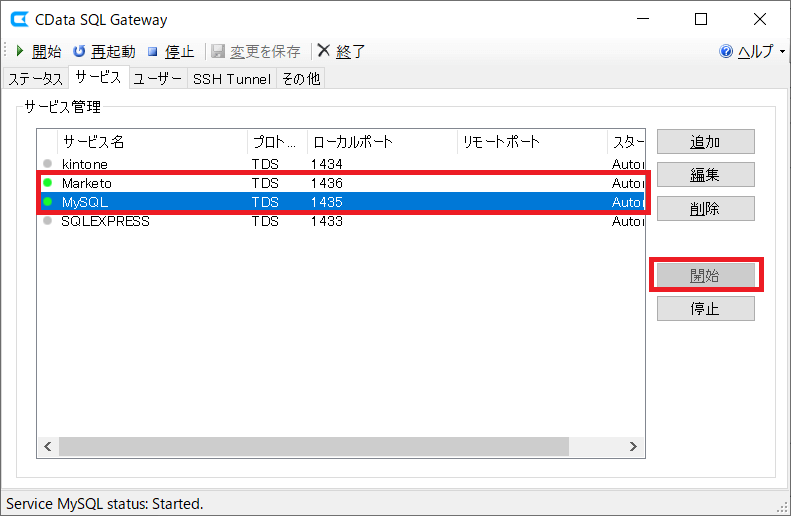Close the CData SQL Gateway window
The height and width of the screenshot is (516, 791).
760,19
